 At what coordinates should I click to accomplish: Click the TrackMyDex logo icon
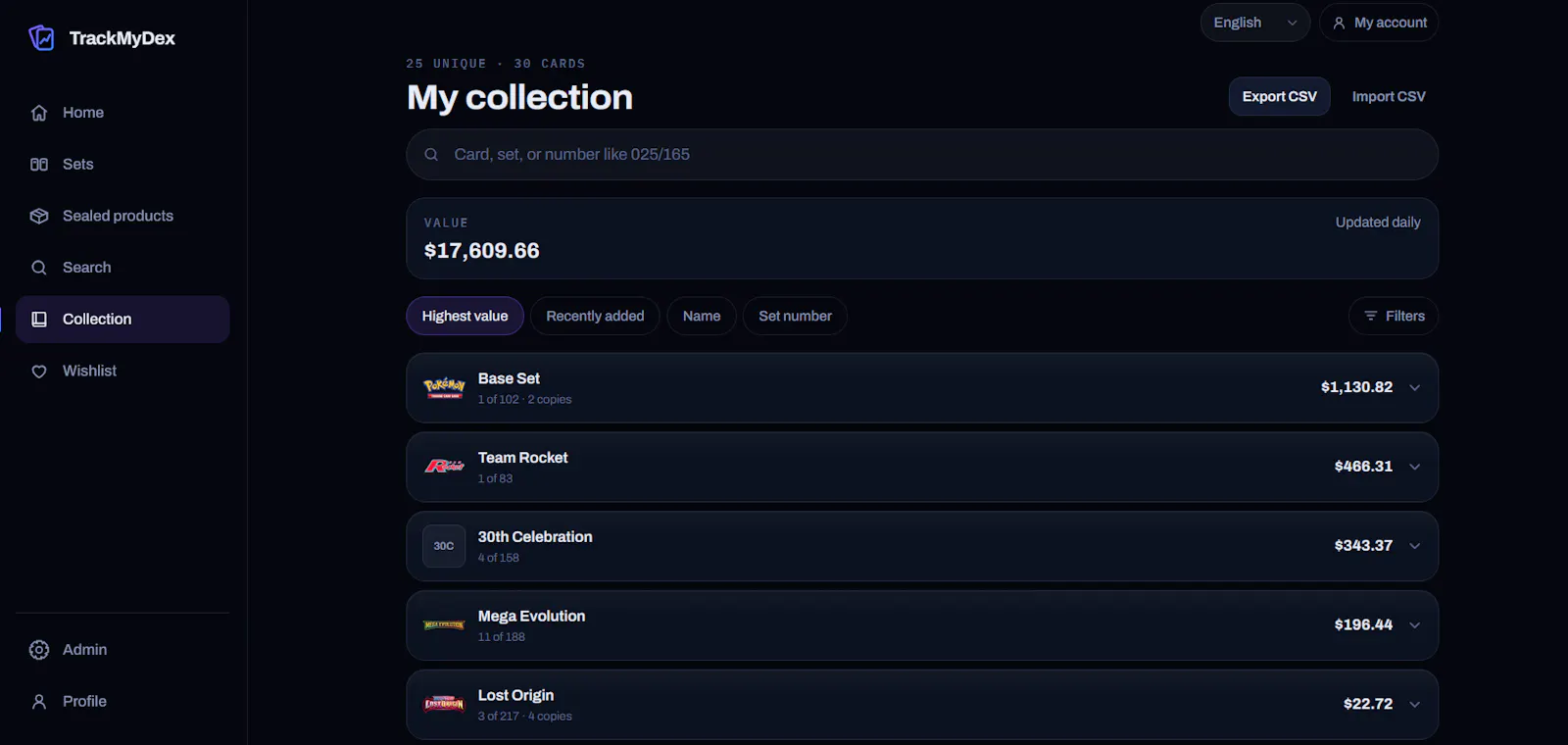[x=41, y=38]
